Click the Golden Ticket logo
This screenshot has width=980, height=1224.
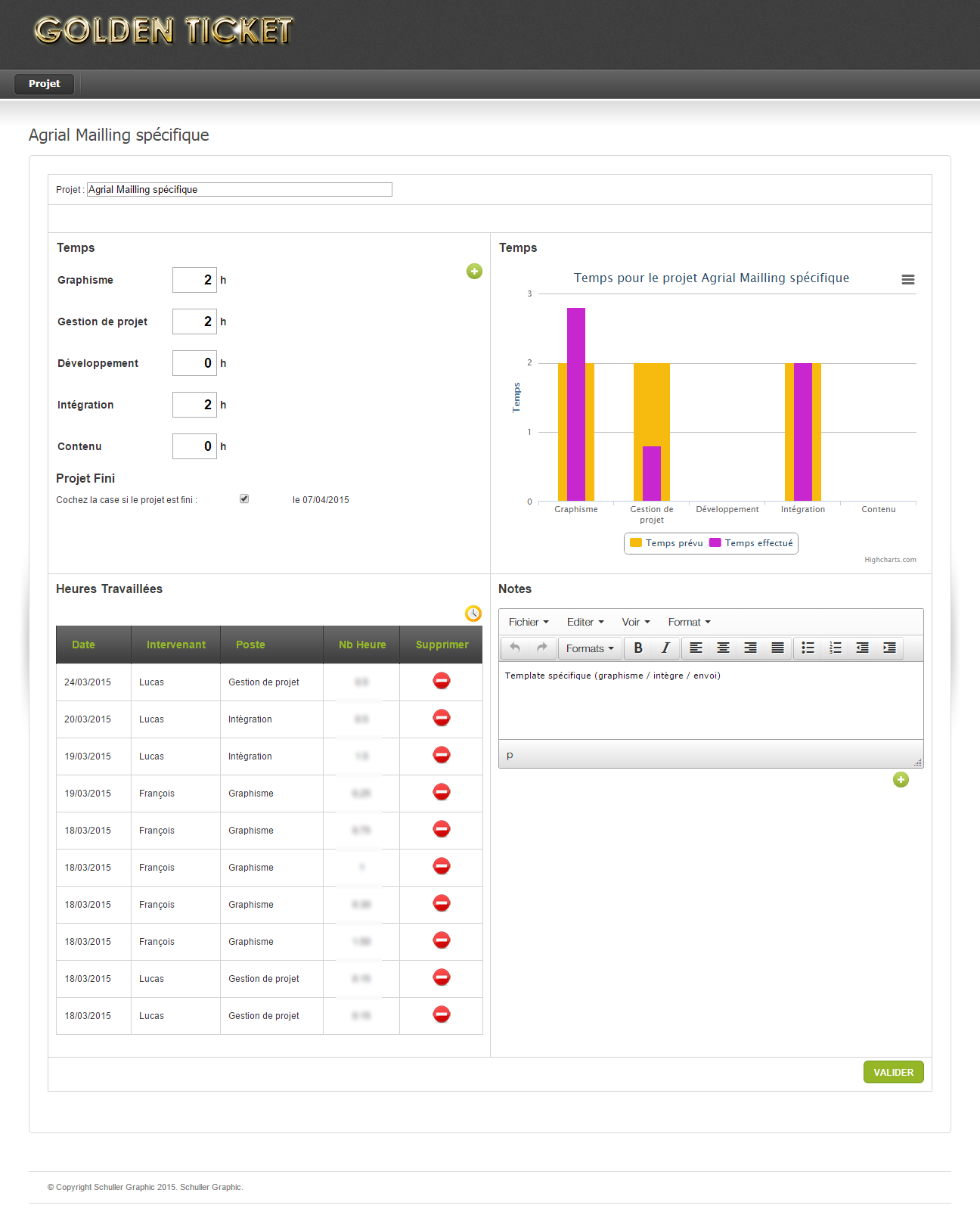[x=163, y=30]
